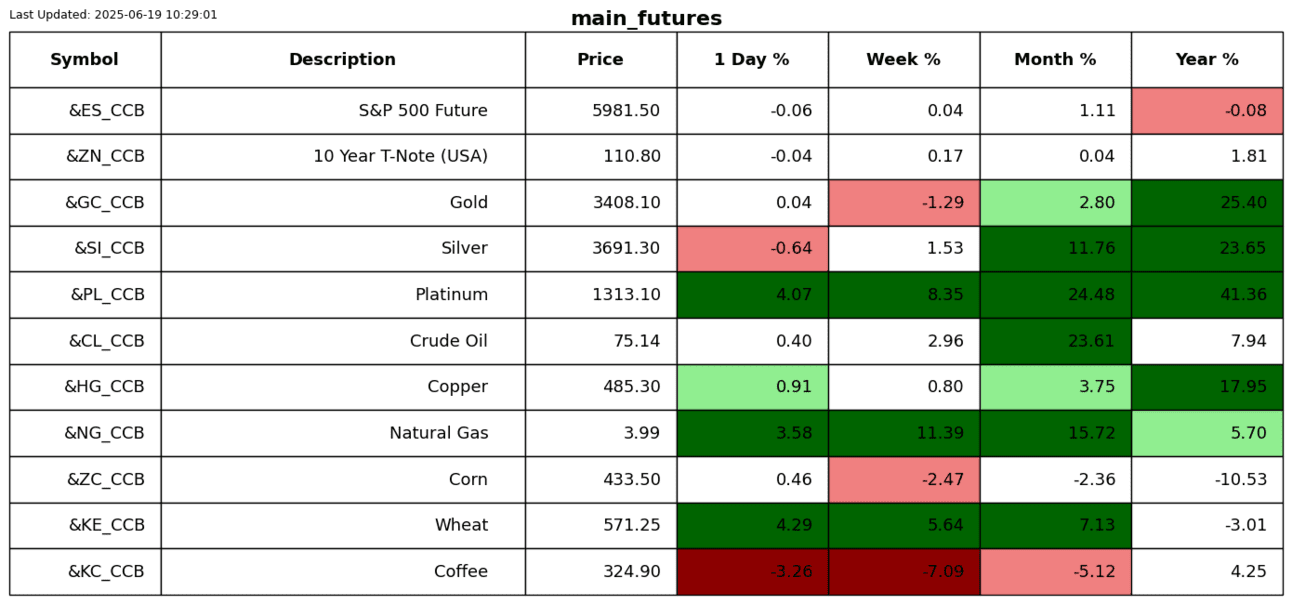Viewport: 1292px width, 604px height.
Task: Click the Symbol column header
Action: 85,60
